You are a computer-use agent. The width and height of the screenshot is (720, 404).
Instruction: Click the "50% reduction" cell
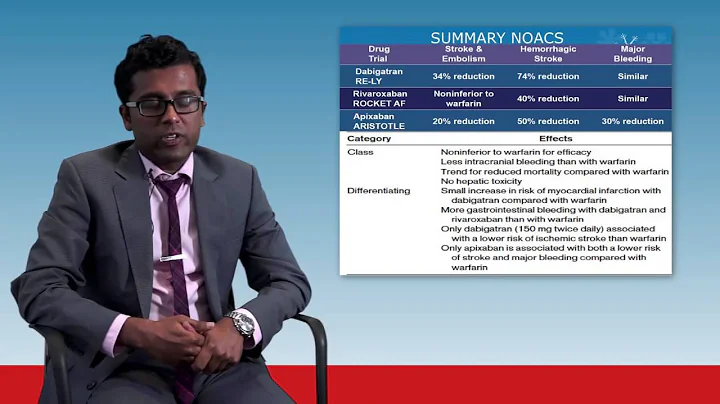pyautogui.click(x=548, y=121)
